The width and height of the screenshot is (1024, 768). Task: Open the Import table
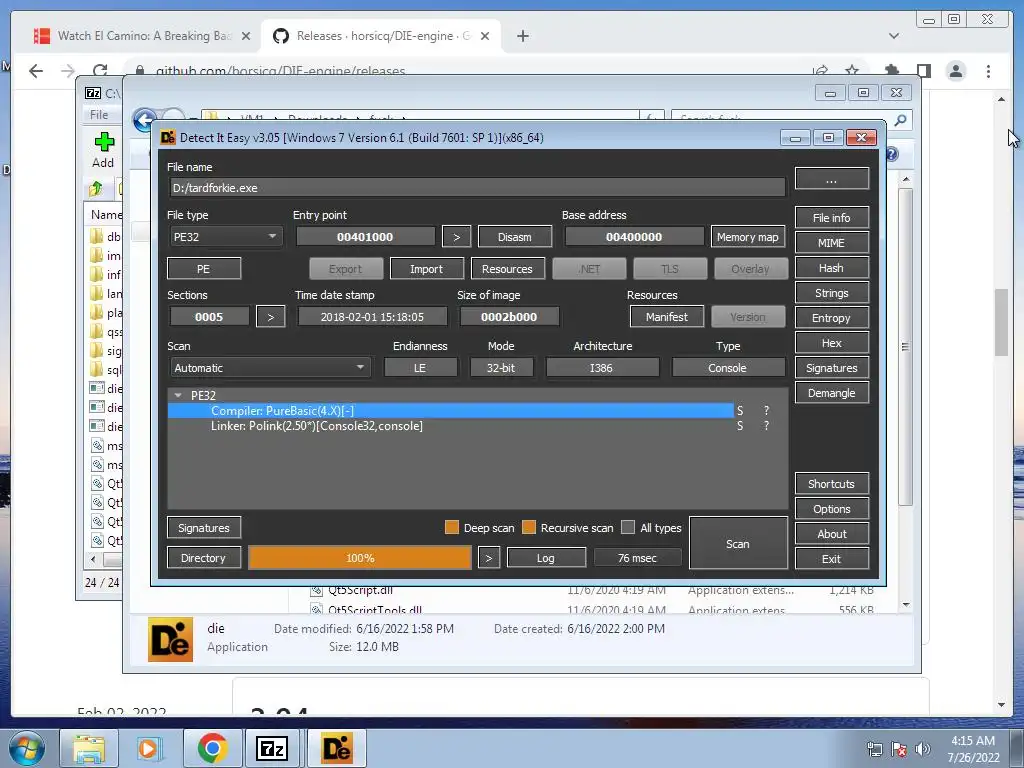(426, 269)
